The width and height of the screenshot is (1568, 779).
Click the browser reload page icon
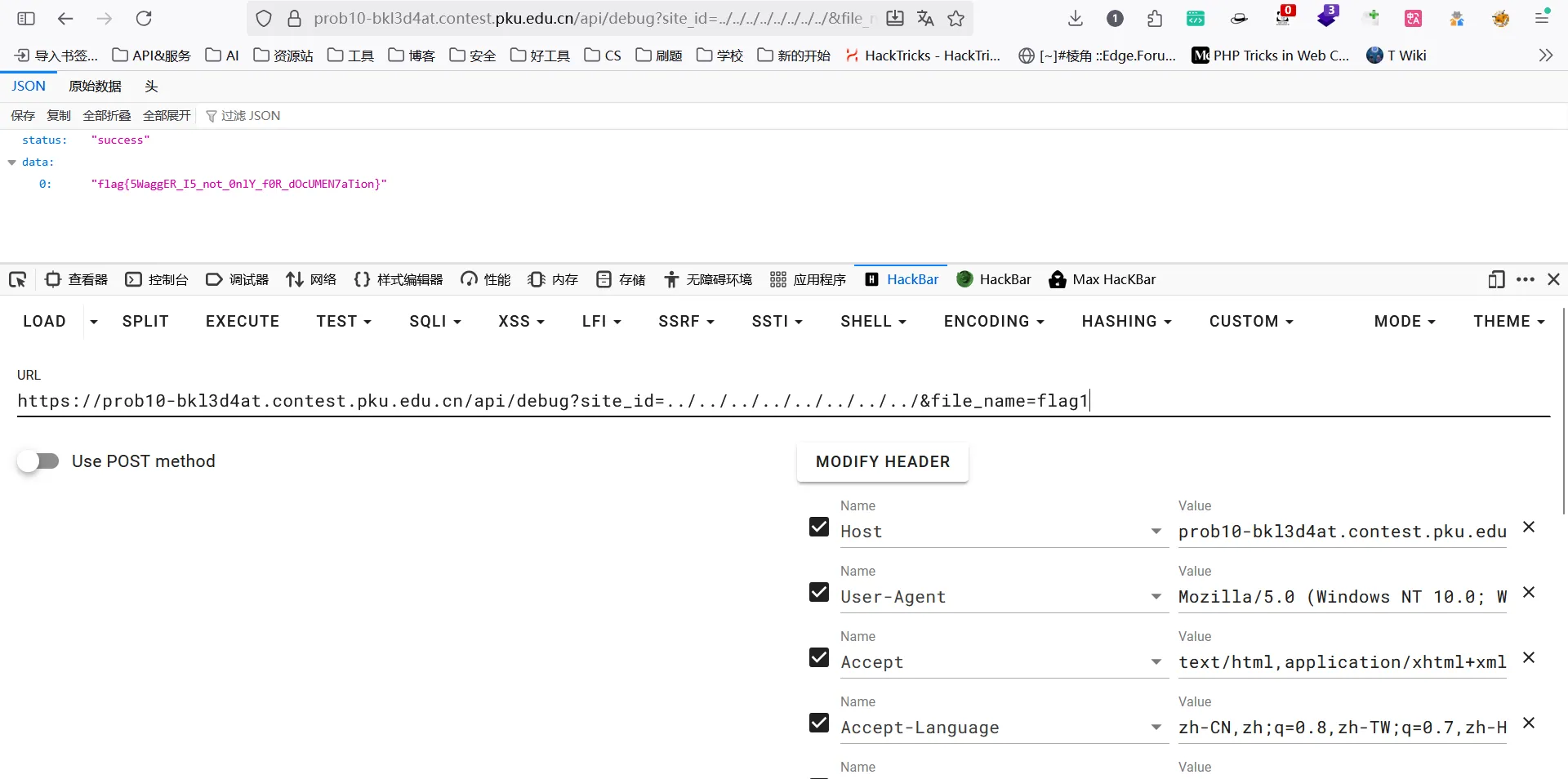pyautogui.click(x=144, y=19)
